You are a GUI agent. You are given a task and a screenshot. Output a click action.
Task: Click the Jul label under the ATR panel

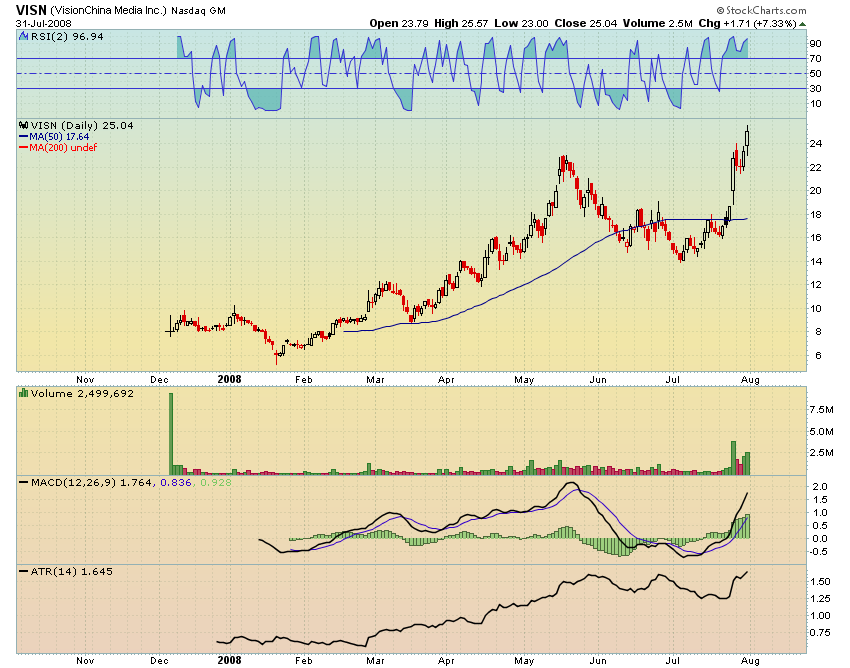point(672,660)
